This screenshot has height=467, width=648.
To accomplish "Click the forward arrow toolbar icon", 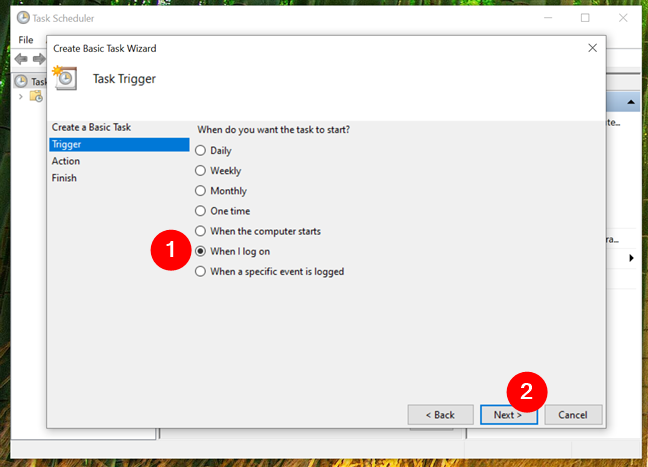I will click(x=39, y=59).
